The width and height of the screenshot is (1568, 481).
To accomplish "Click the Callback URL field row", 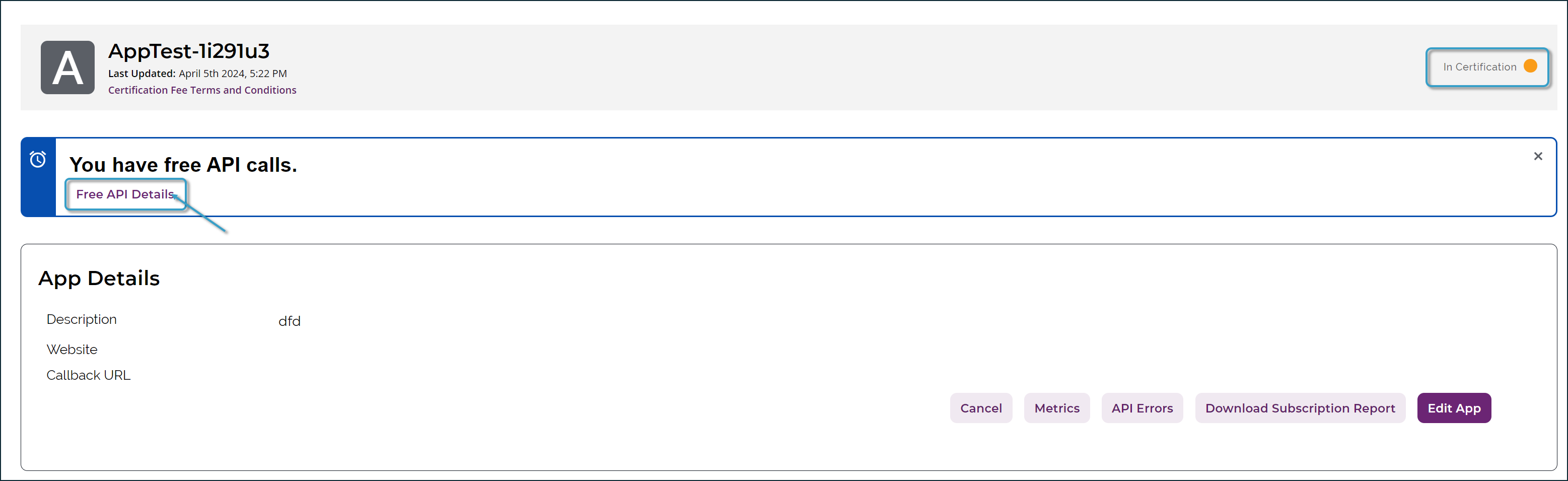I will coord(88,375).
